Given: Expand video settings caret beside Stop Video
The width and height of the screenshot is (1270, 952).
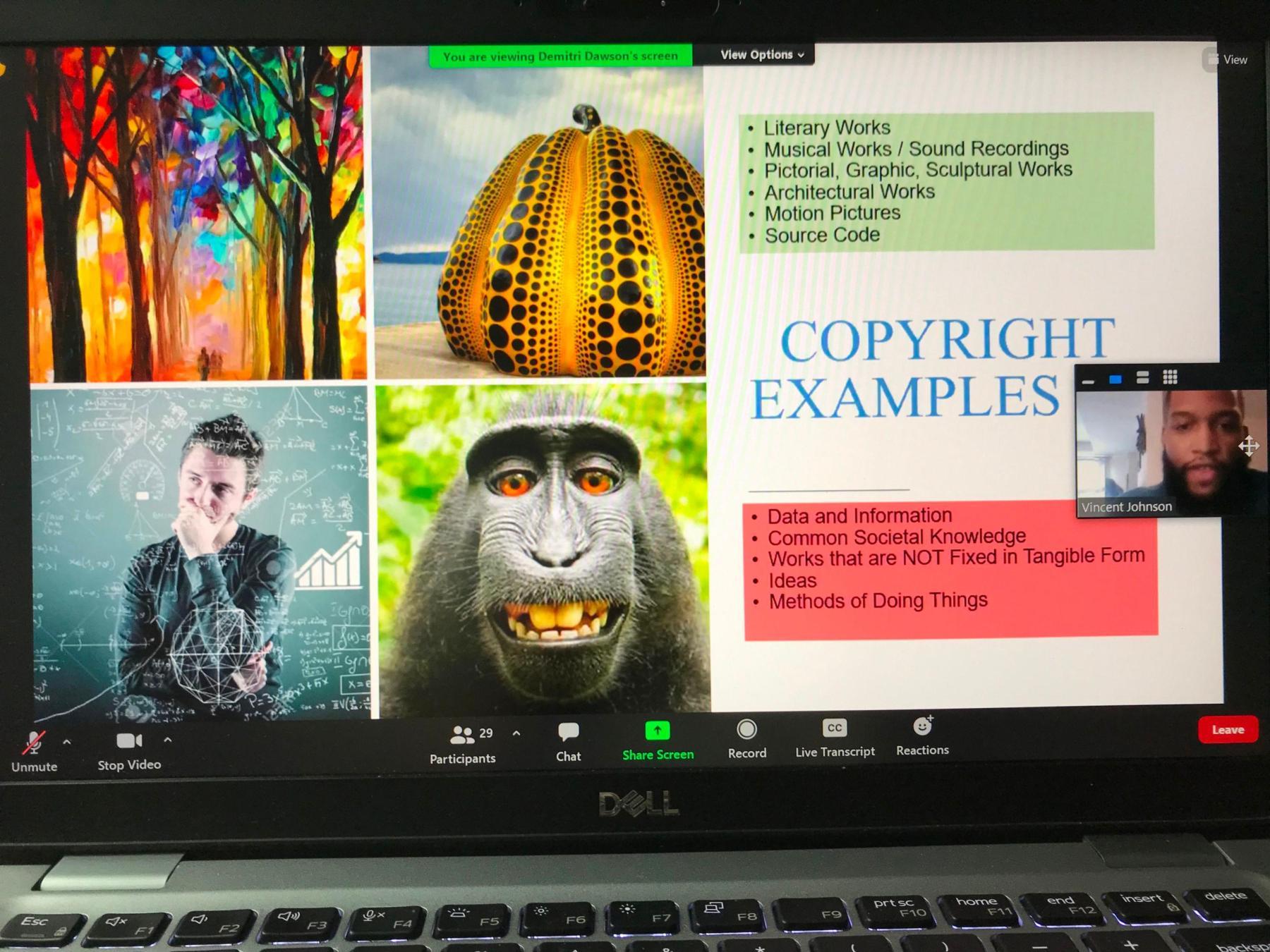Looking at the screenshot, I should pyautogui.click(x=167, y=741).
